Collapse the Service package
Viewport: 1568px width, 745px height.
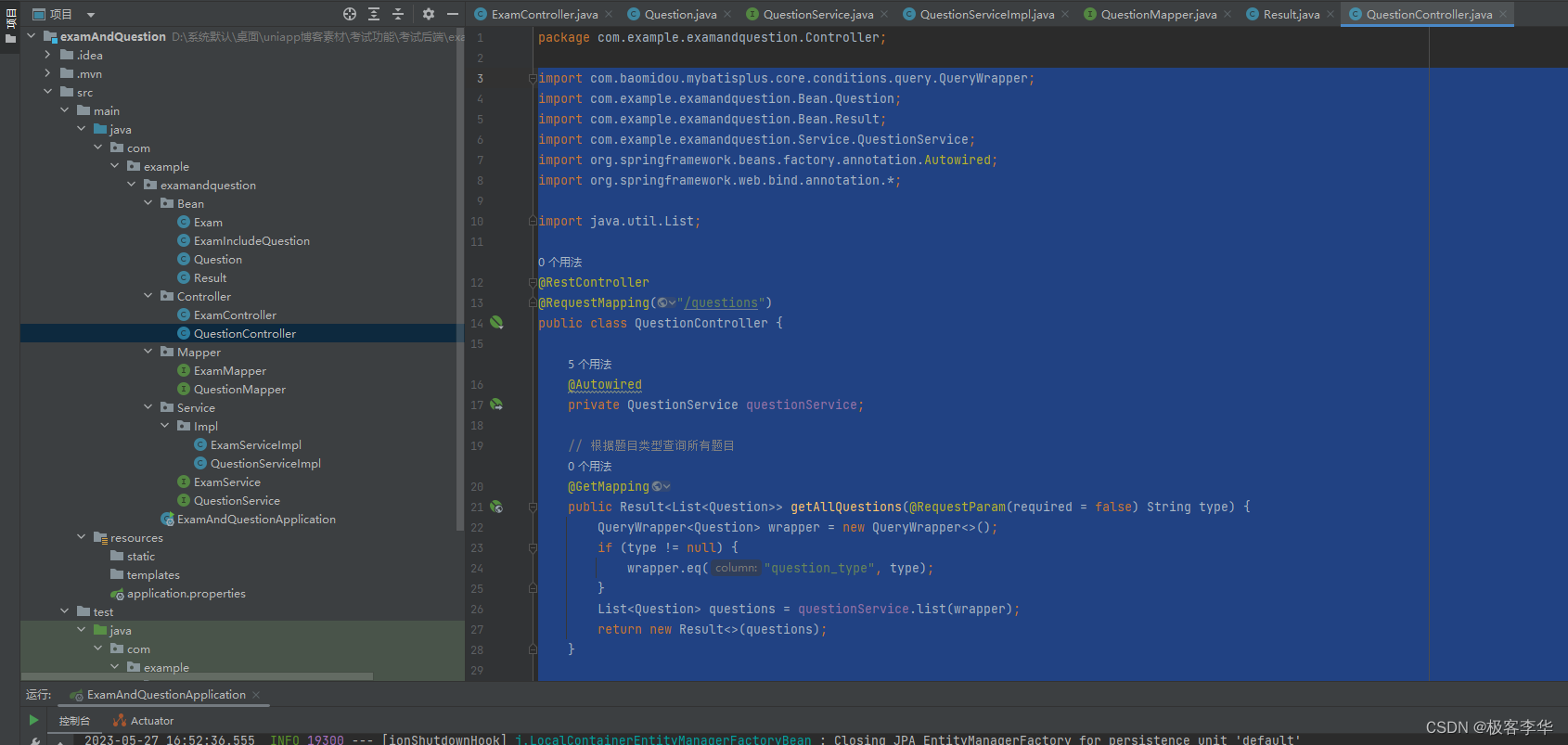pos(148,407)
